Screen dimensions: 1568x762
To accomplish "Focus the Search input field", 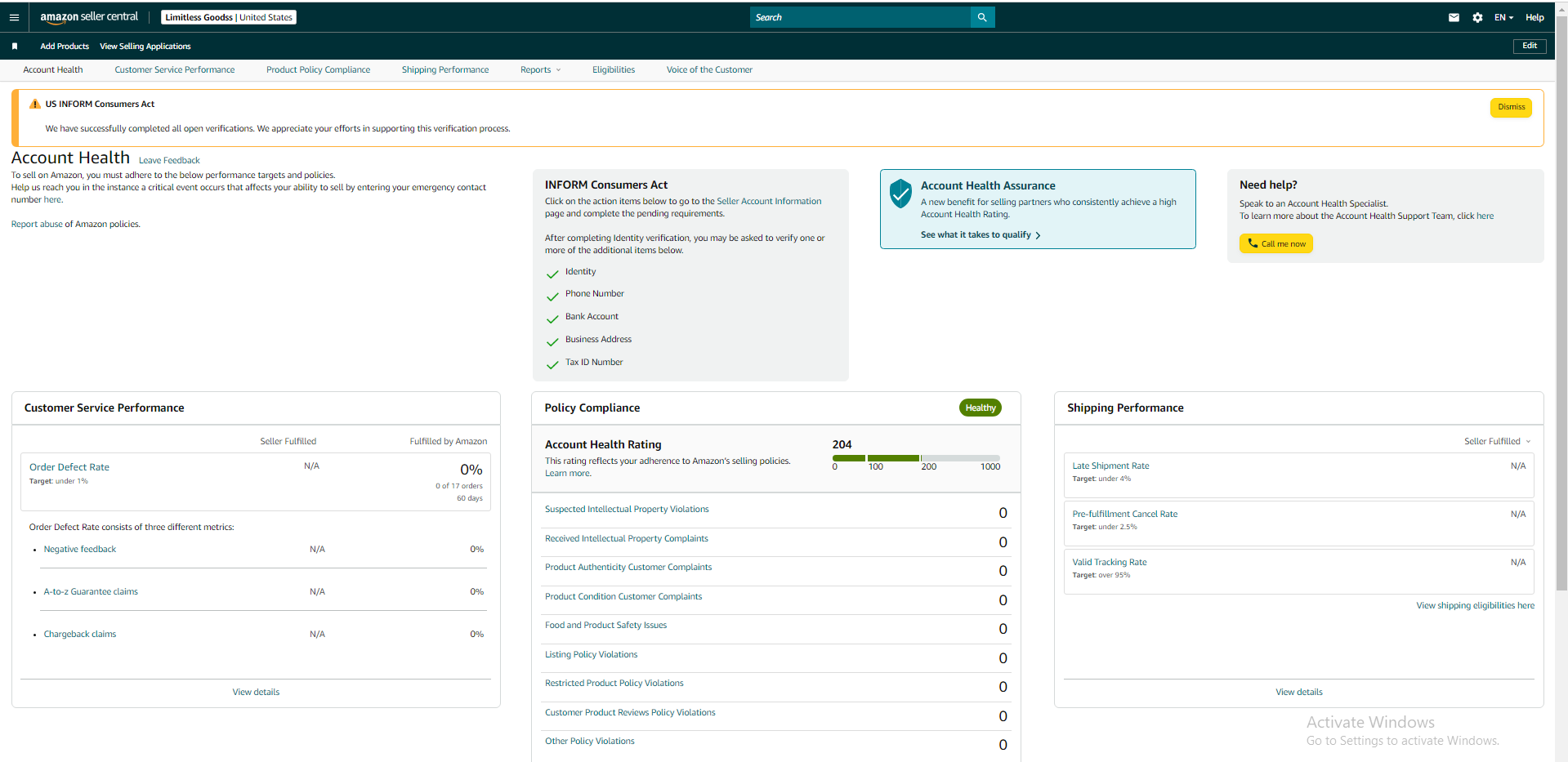I will tap(860, 17).
